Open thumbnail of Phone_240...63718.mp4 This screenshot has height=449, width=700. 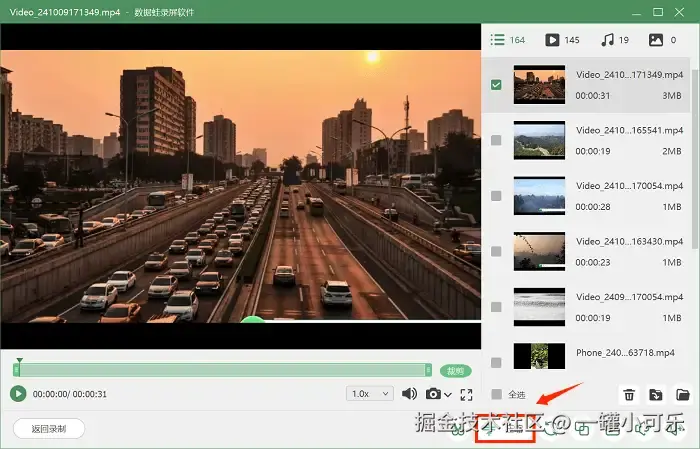[x=539, y=356]
